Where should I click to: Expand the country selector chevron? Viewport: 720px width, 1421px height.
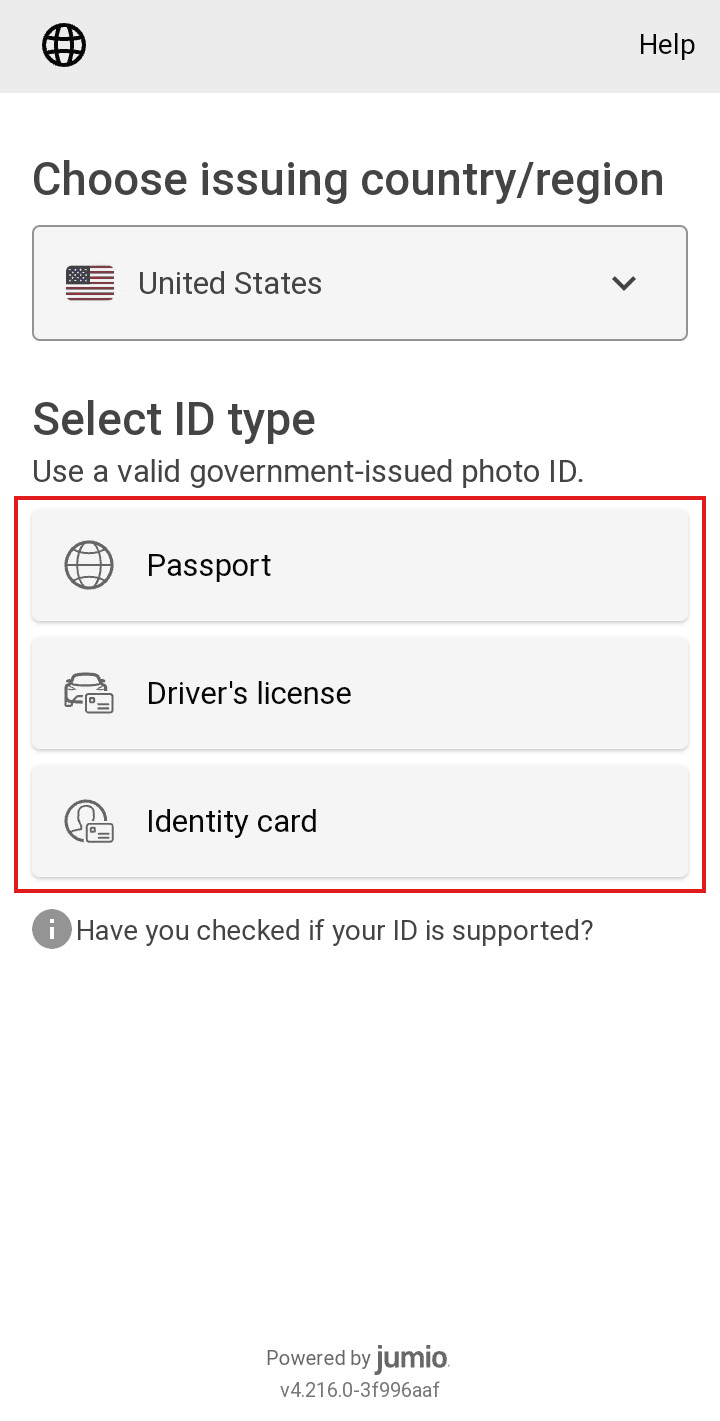pos(623,283)
